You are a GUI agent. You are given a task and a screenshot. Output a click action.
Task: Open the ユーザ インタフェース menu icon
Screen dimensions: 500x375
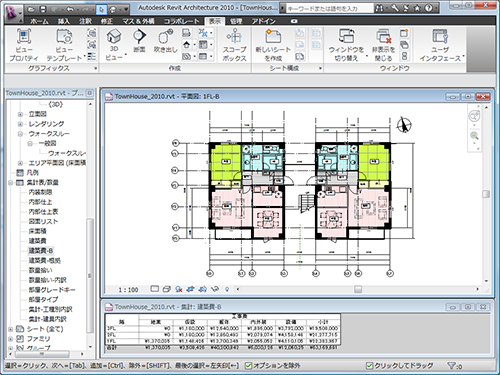point(440,36)
